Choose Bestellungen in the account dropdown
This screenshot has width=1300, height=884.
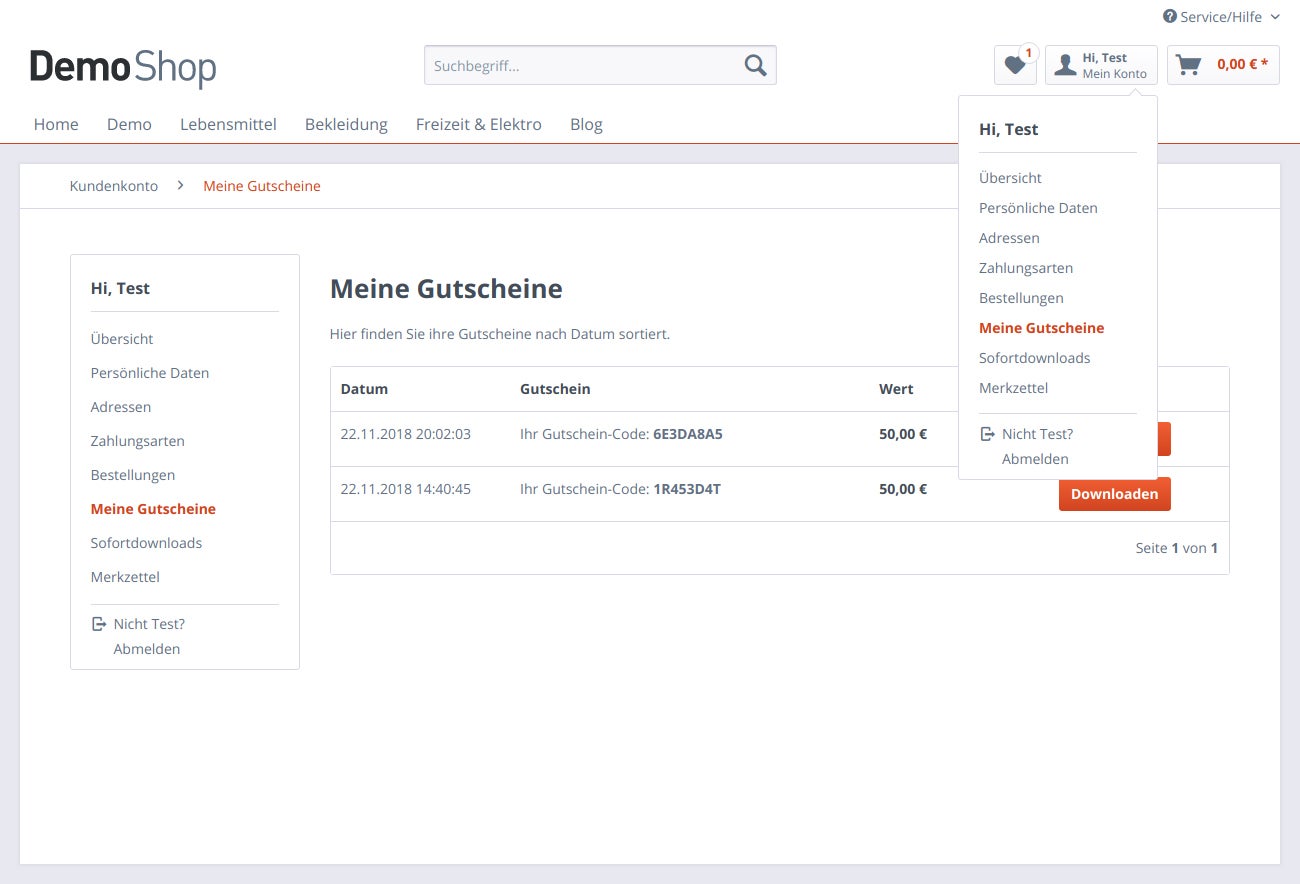tap(1021, 298)
